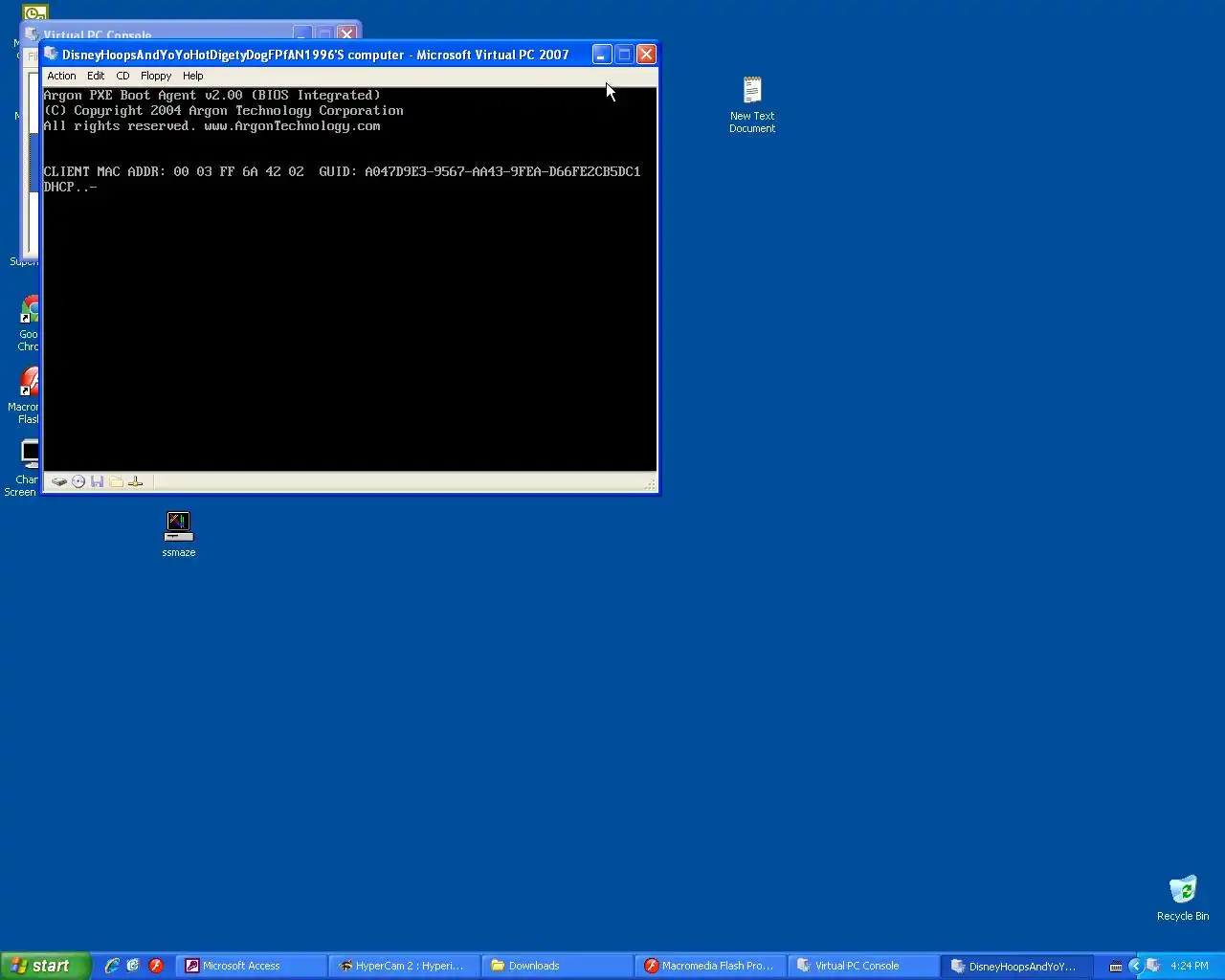Switch to Macromedia Flash Pro taskbar button
1225x980 pixels.
click(711, 966)
